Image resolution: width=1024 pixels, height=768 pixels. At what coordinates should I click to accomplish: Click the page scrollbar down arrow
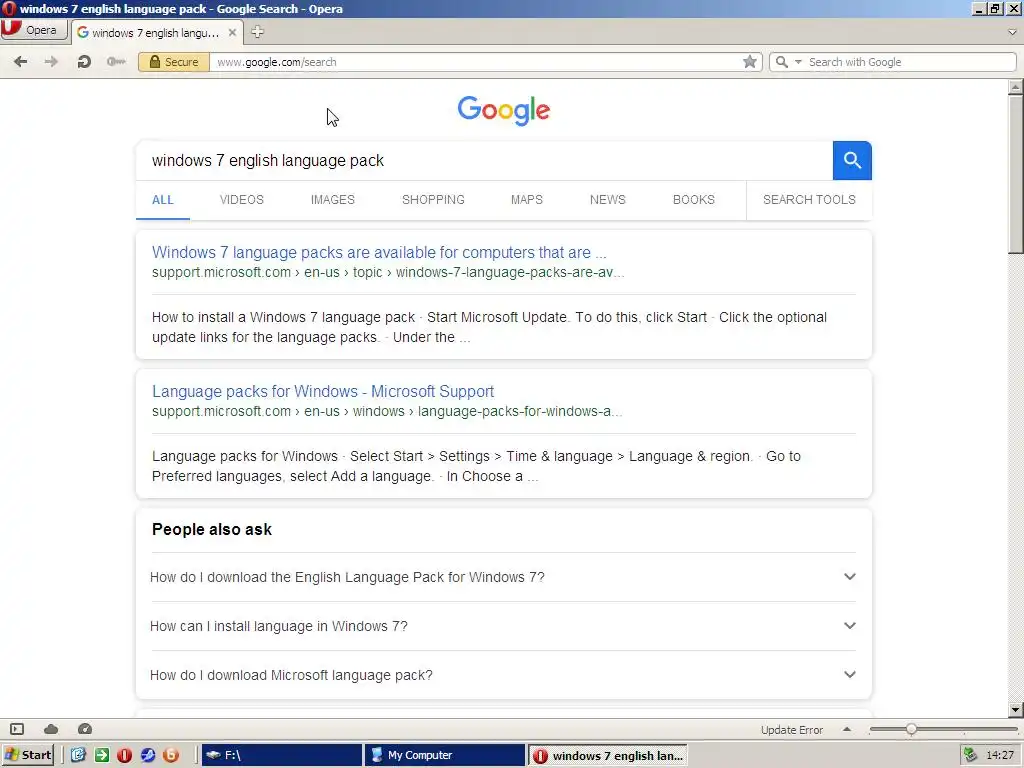click(1015, 710)
